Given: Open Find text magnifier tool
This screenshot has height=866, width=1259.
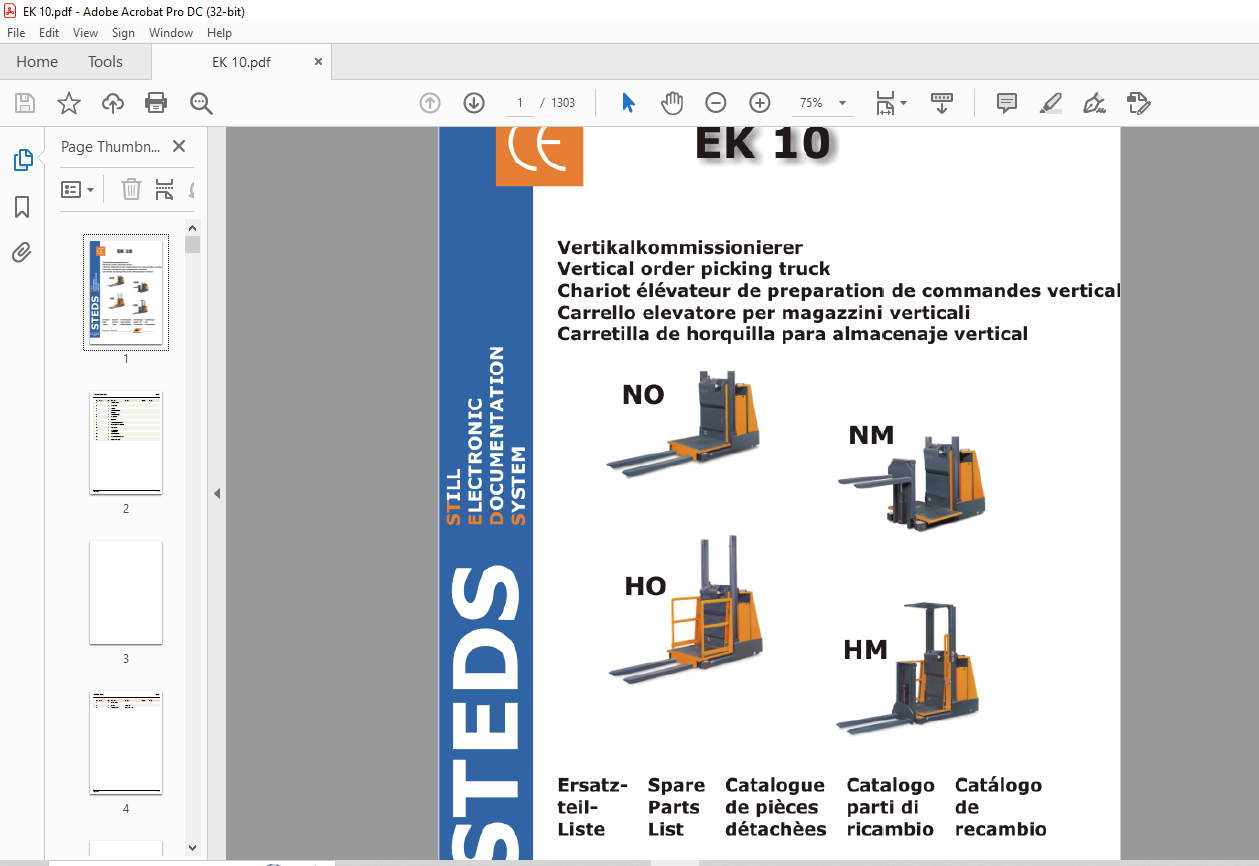Looking at the screenshot, I should [201, 103].
